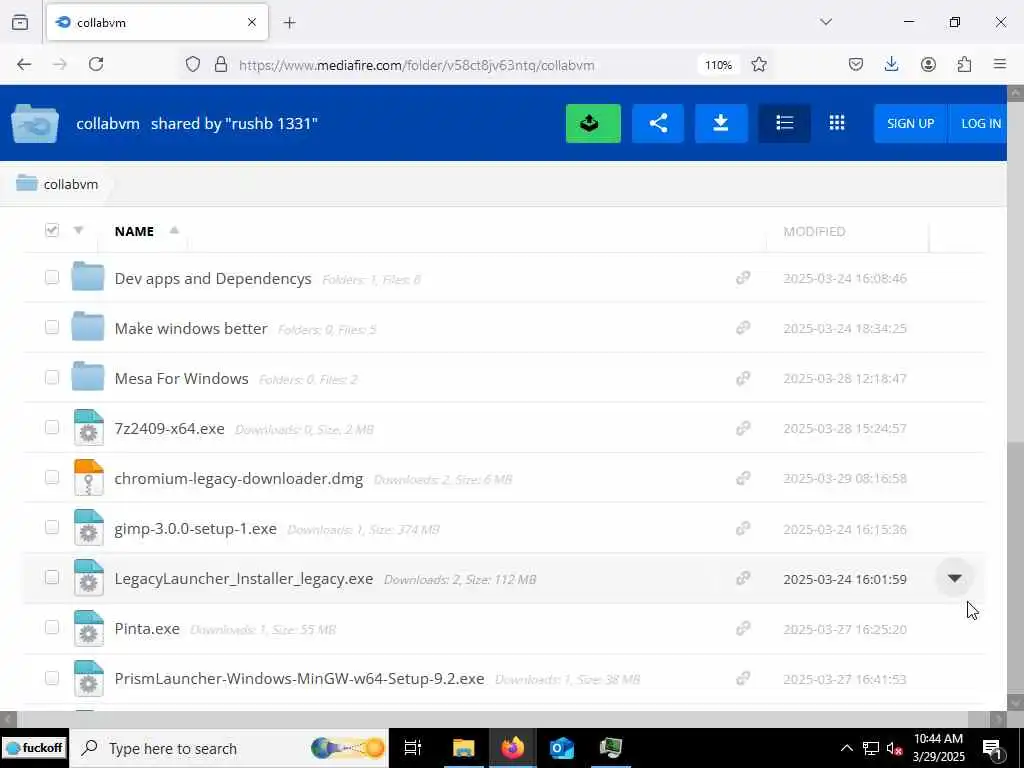The height and width of the screenshot is (768, 1024).
Task: Open a new tab with plus button
Action: (x=289, y=23)
